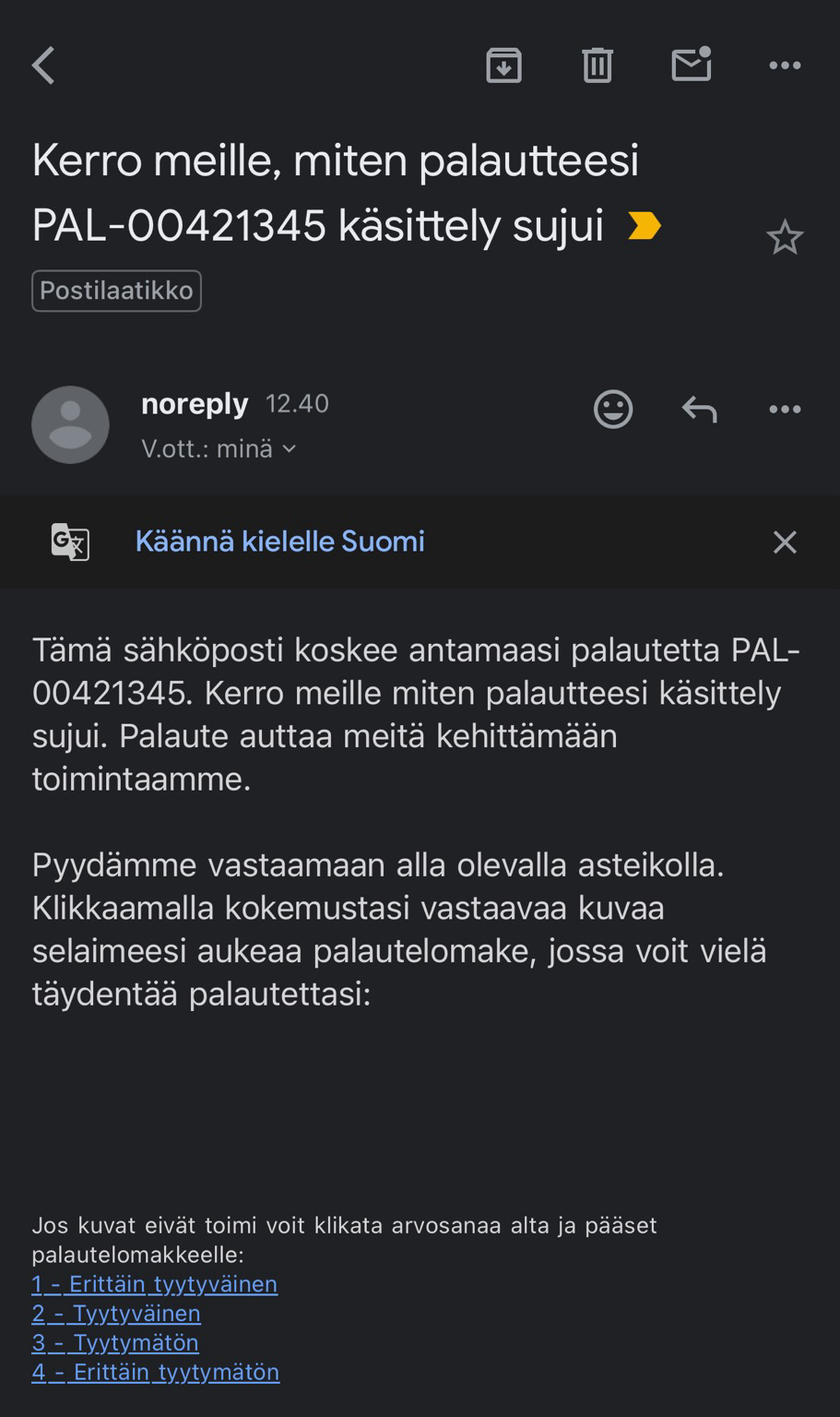Select the '3 - Tyytymätön' rating link

(x=115, y=1342)
